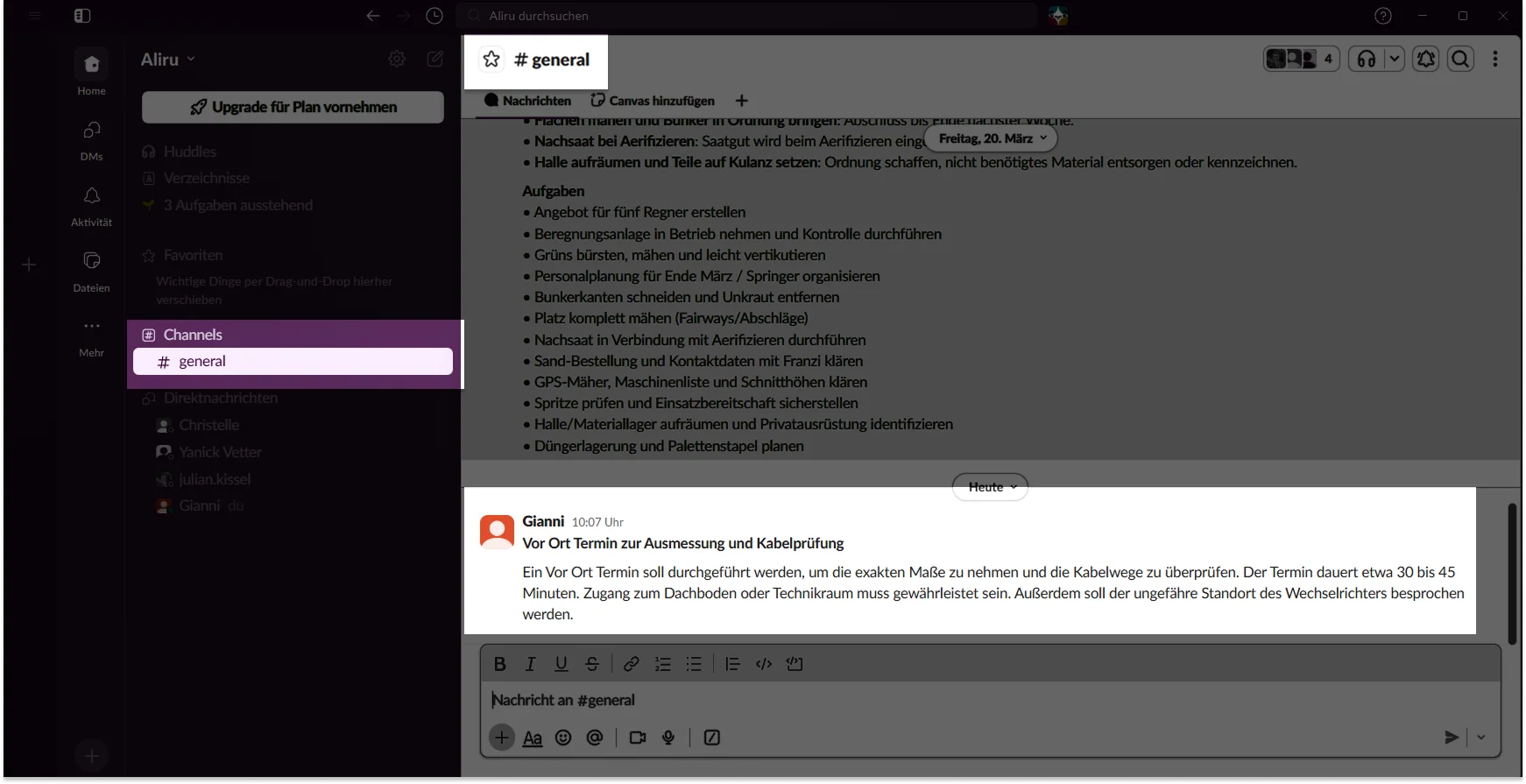
Task: Insert inline code formatting
Action: (x=764, y=664)
